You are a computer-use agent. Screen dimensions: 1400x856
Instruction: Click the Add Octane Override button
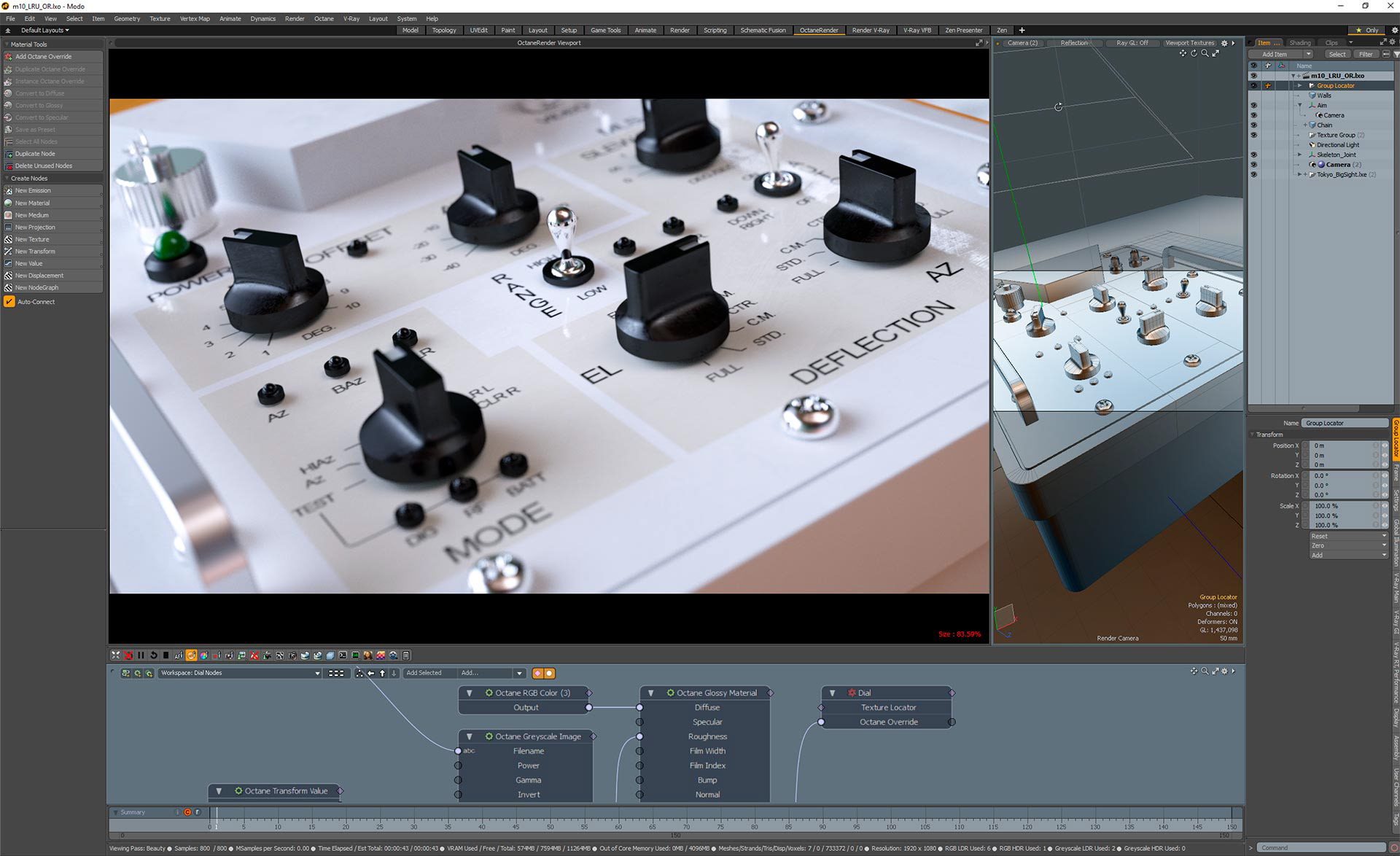pyautogui.click(x=44, y=56)
